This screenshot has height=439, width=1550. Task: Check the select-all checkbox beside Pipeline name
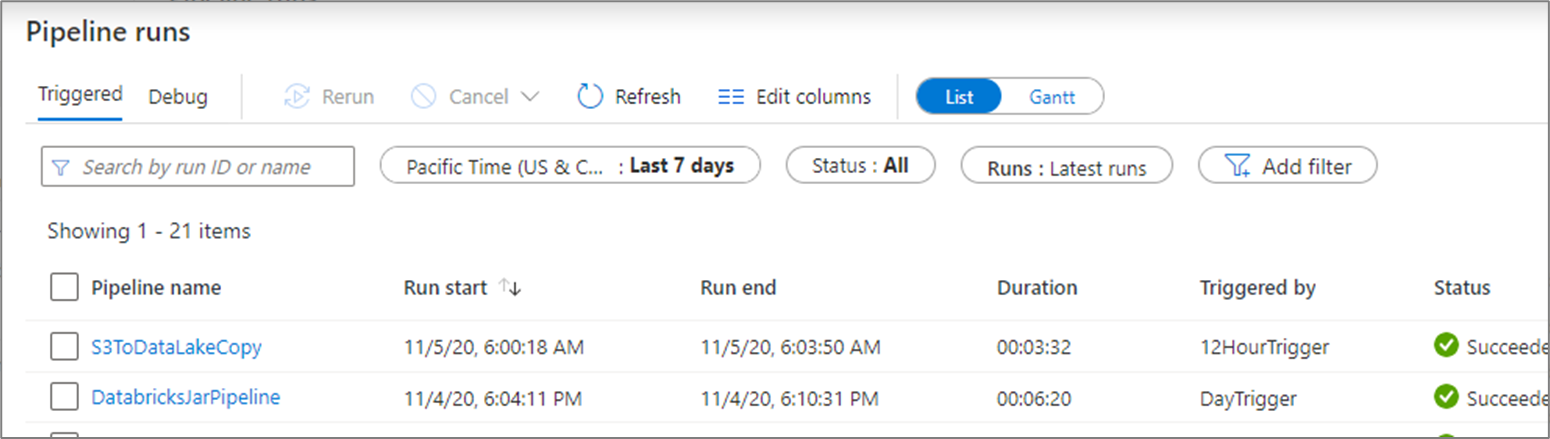coord(64,288)
